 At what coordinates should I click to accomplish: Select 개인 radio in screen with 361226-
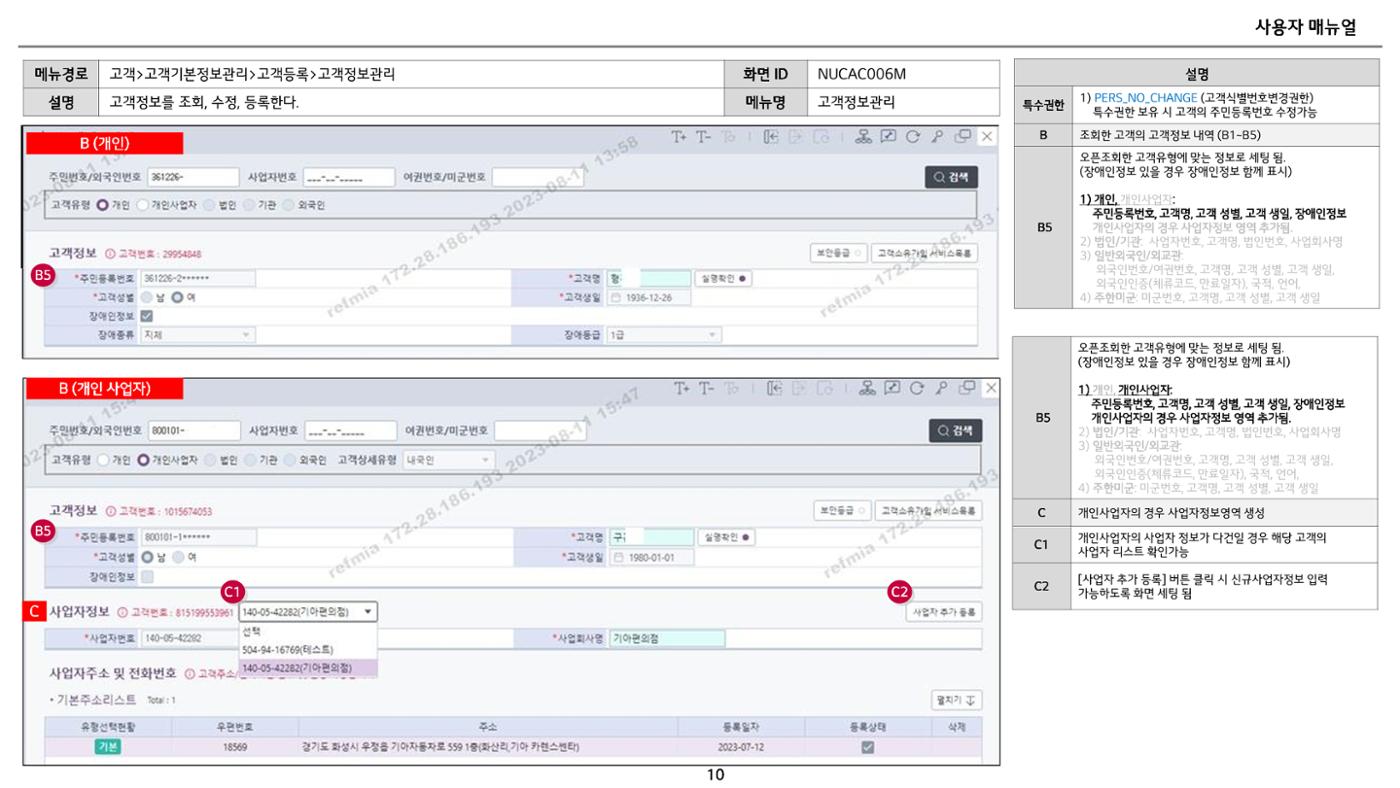click(103, 204)
